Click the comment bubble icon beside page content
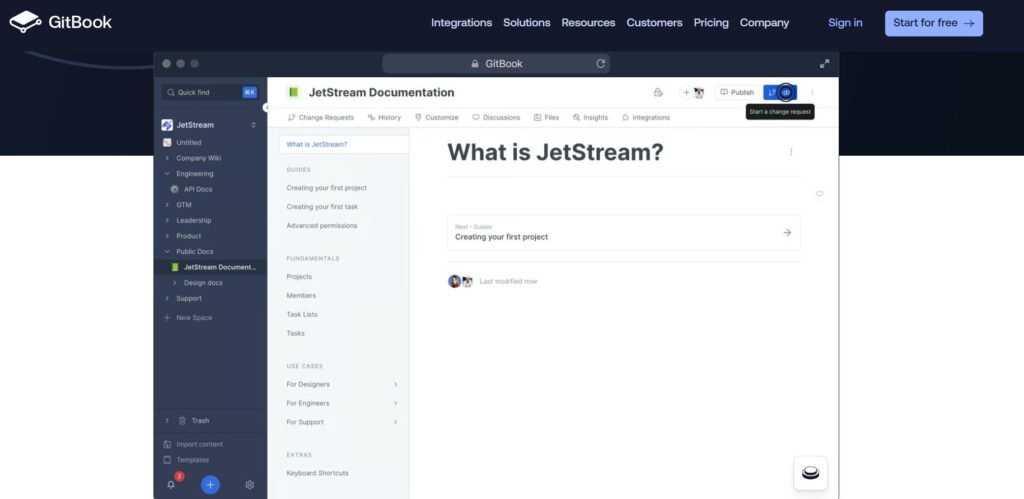Image resolution: width=1024 pixels, height=499 pixels. coord(820,193)
